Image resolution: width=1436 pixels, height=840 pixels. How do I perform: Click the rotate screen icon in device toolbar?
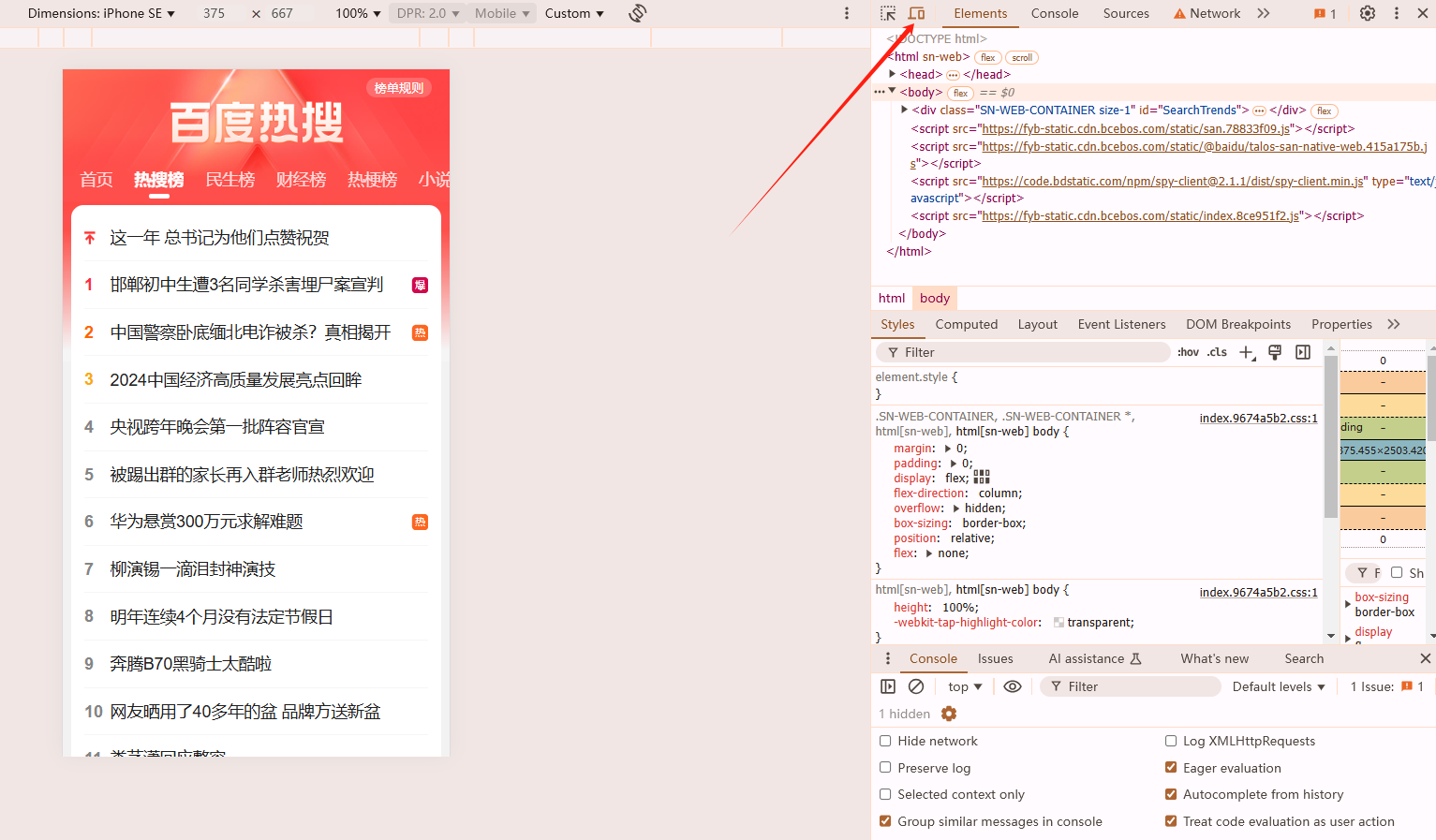(x=638, y=13)
